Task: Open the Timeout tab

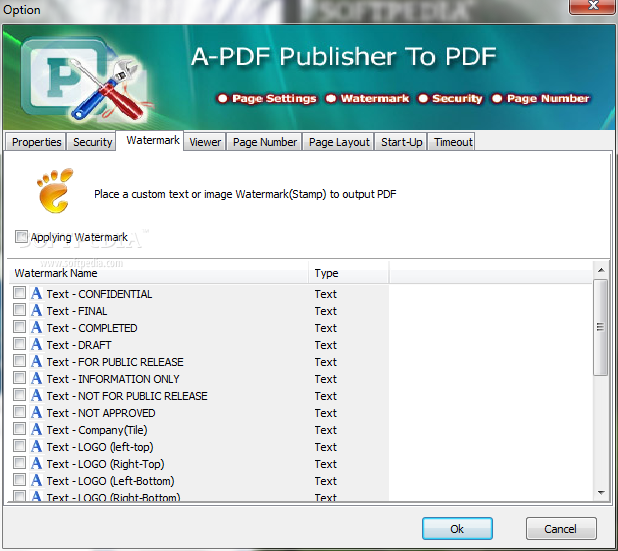Action: [x=453, y=142]
